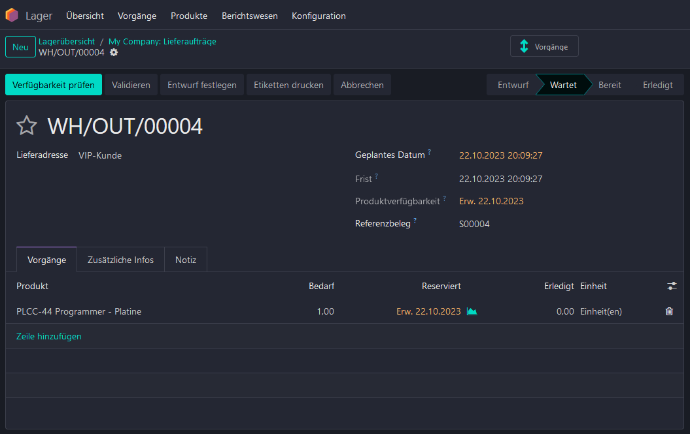Mark WH/OUT/00004 as favorite with star
690x434 pixels.
(x=26, y=126)
